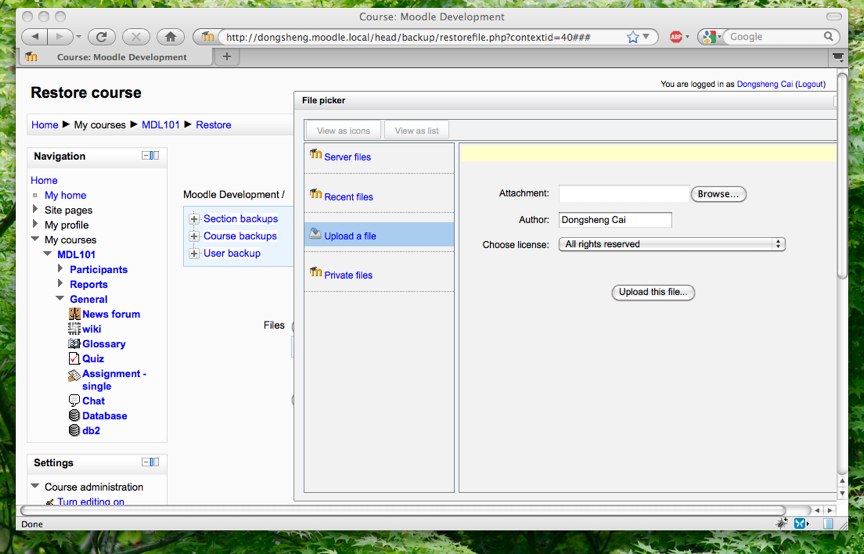
Task: Click the Assignment - single icon
Action: [74, 375]
